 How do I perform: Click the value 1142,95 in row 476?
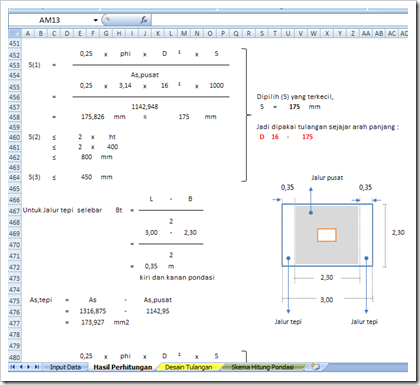click(158, 311)
